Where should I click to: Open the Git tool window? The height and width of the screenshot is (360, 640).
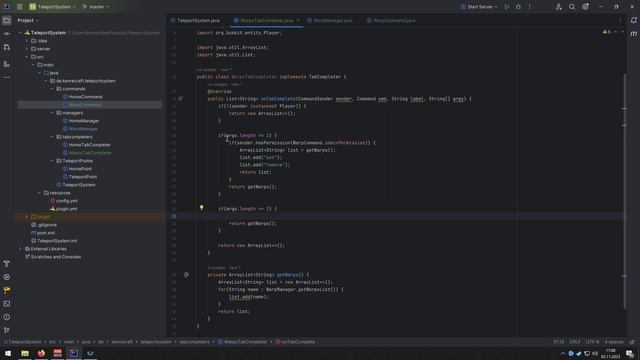[x=7, y=330]
